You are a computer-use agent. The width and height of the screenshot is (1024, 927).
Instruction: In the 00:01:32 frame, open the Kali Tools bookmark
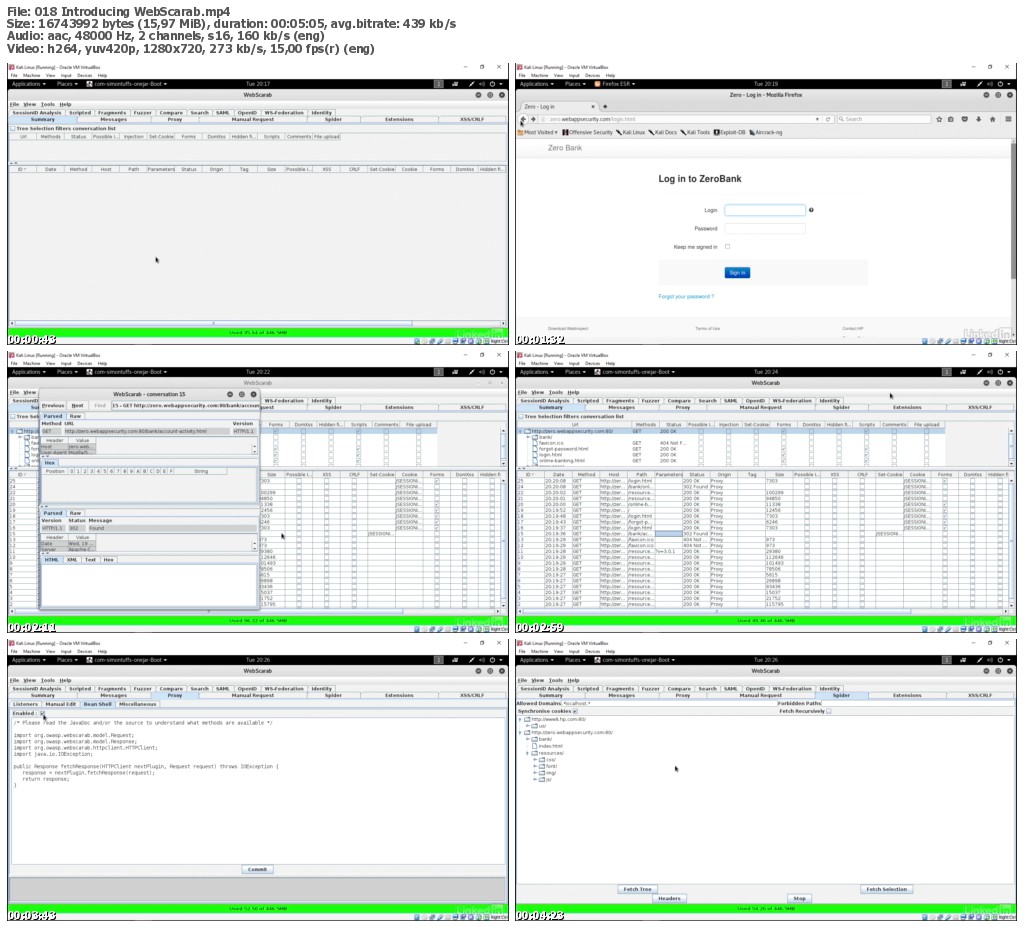click(695, 132)
